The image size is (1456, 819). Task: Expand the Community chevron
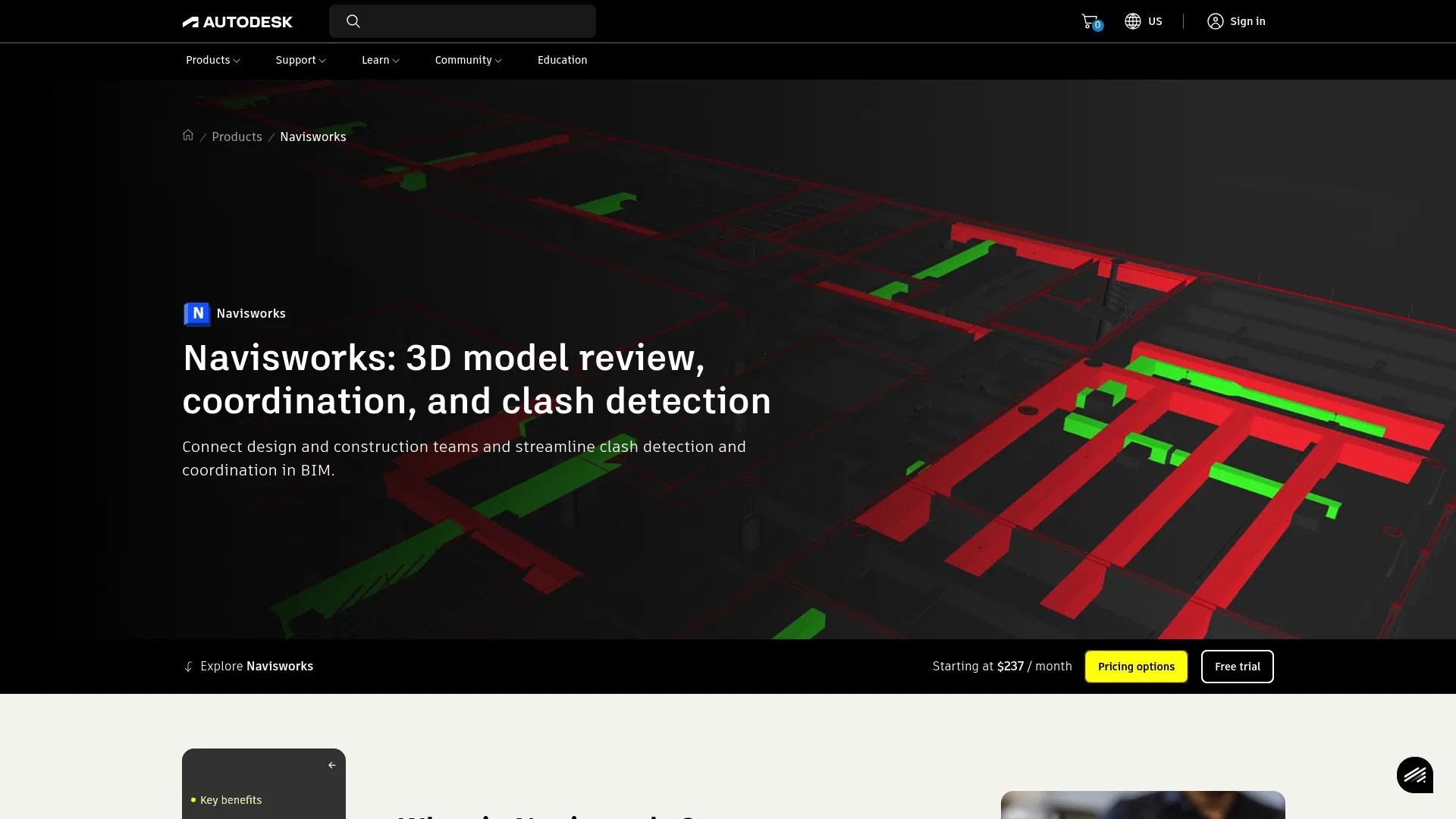498,61
